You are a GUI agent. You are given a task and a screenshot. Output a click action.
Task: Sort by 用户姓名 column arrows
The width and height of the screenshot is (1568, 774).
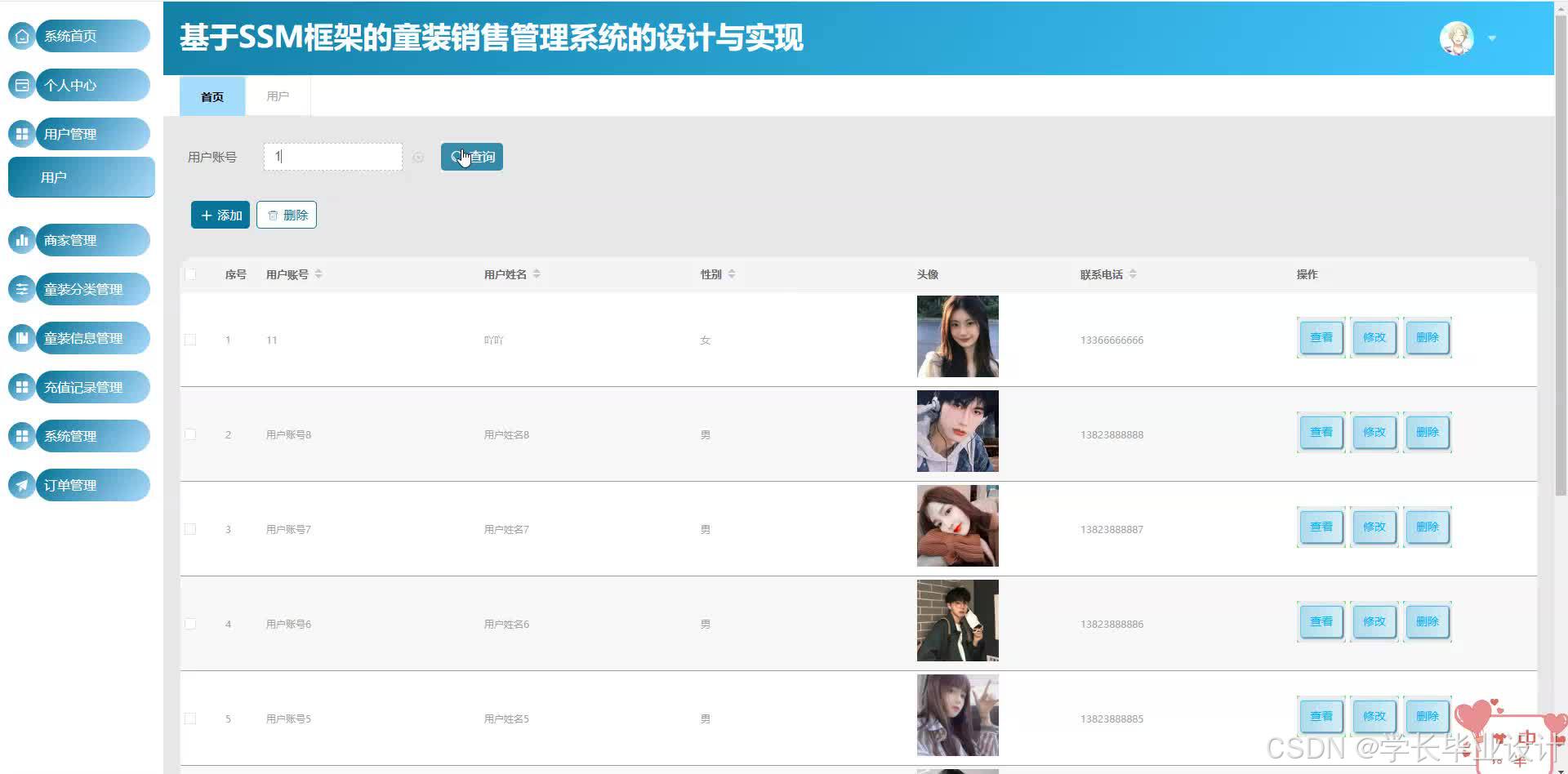pos(537,274)
